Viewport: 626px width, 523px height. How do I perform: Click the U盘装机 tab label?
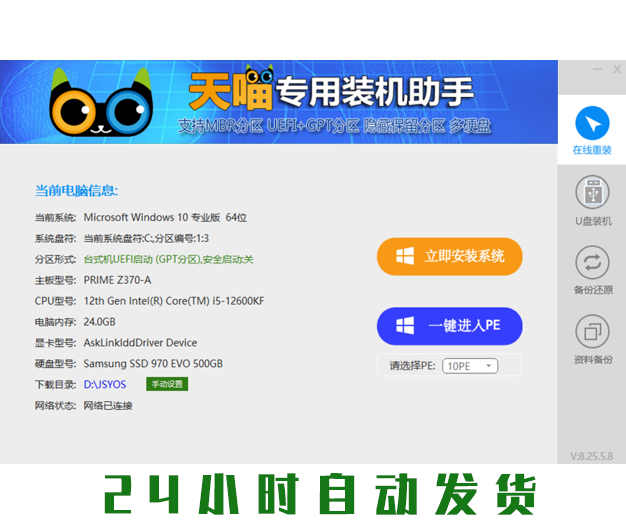pos(593,221)
